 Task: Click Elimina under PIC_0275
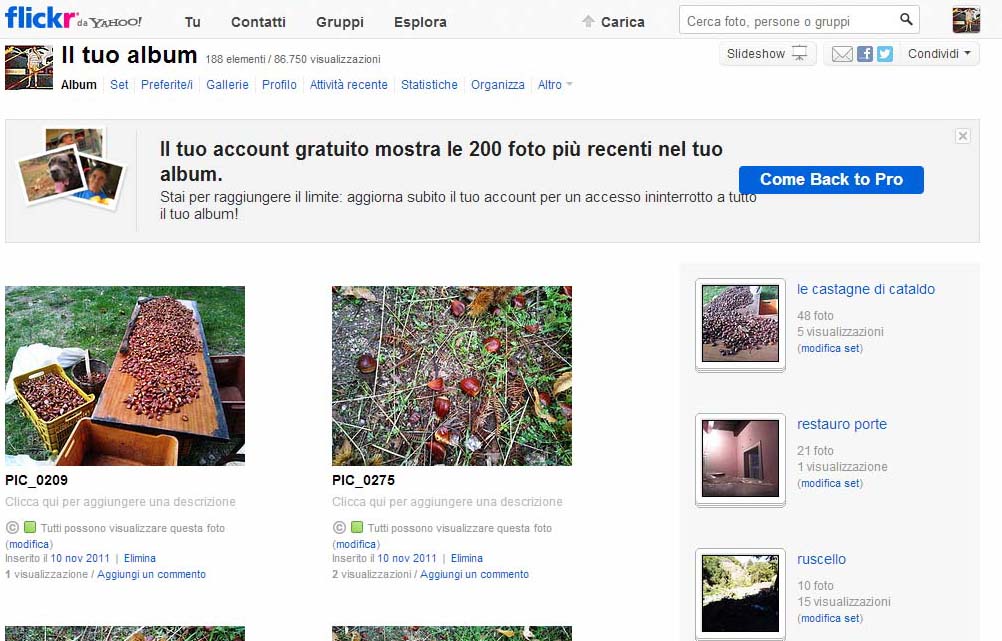pos(466,558)
